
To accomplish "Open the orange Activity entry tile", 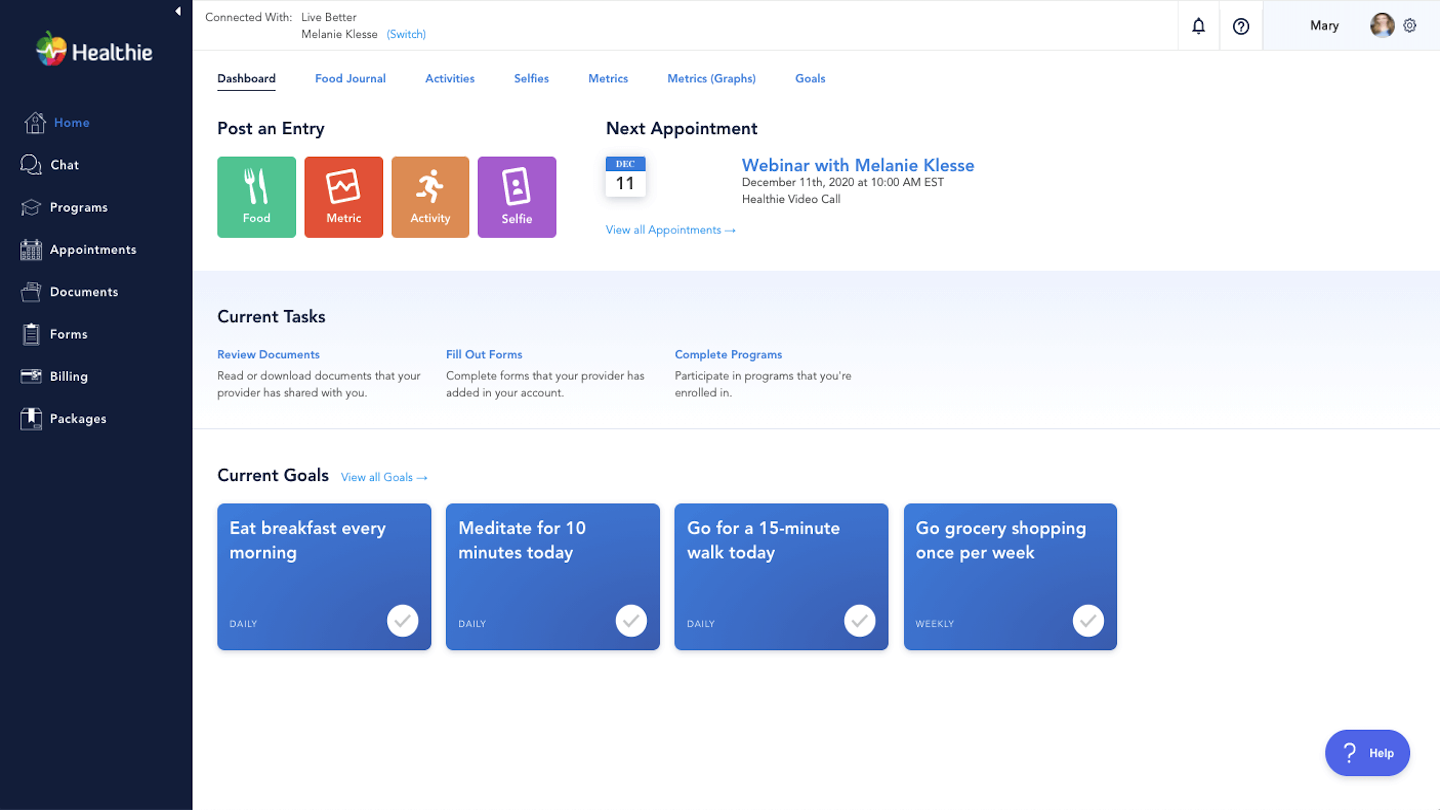I will (x=430, y=196).
